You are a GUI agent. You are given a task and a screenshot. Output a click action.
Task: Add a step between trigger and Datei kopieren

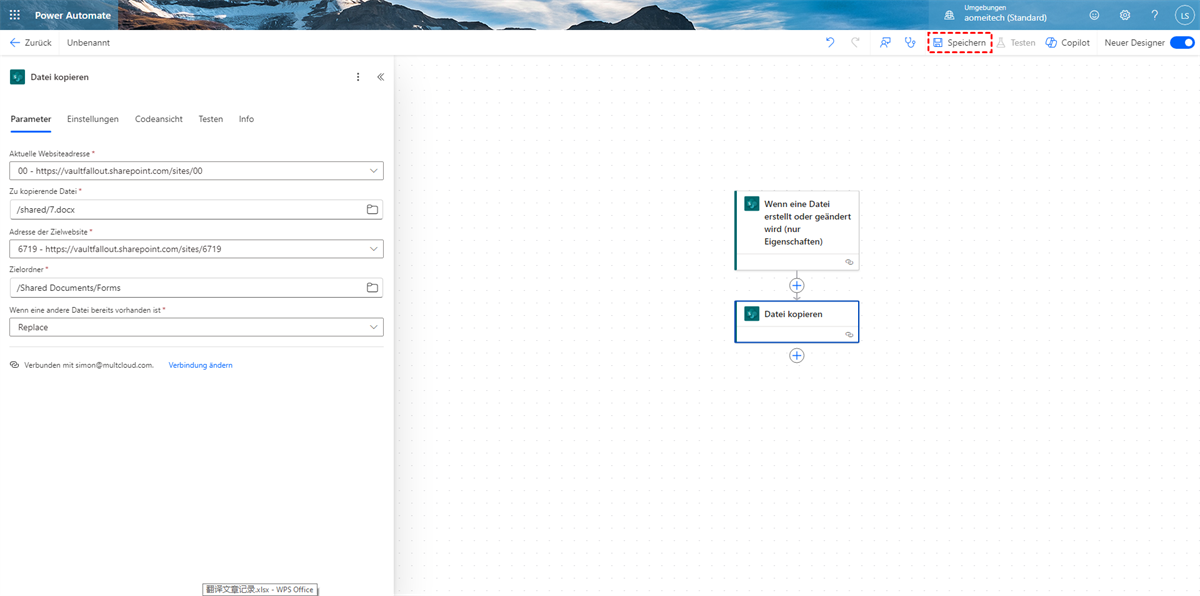[x=797, y=286]
